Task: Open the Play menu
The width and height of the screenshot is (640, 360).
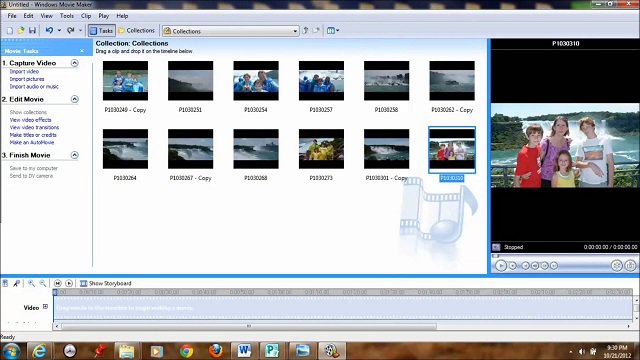Action: point(103,16)
